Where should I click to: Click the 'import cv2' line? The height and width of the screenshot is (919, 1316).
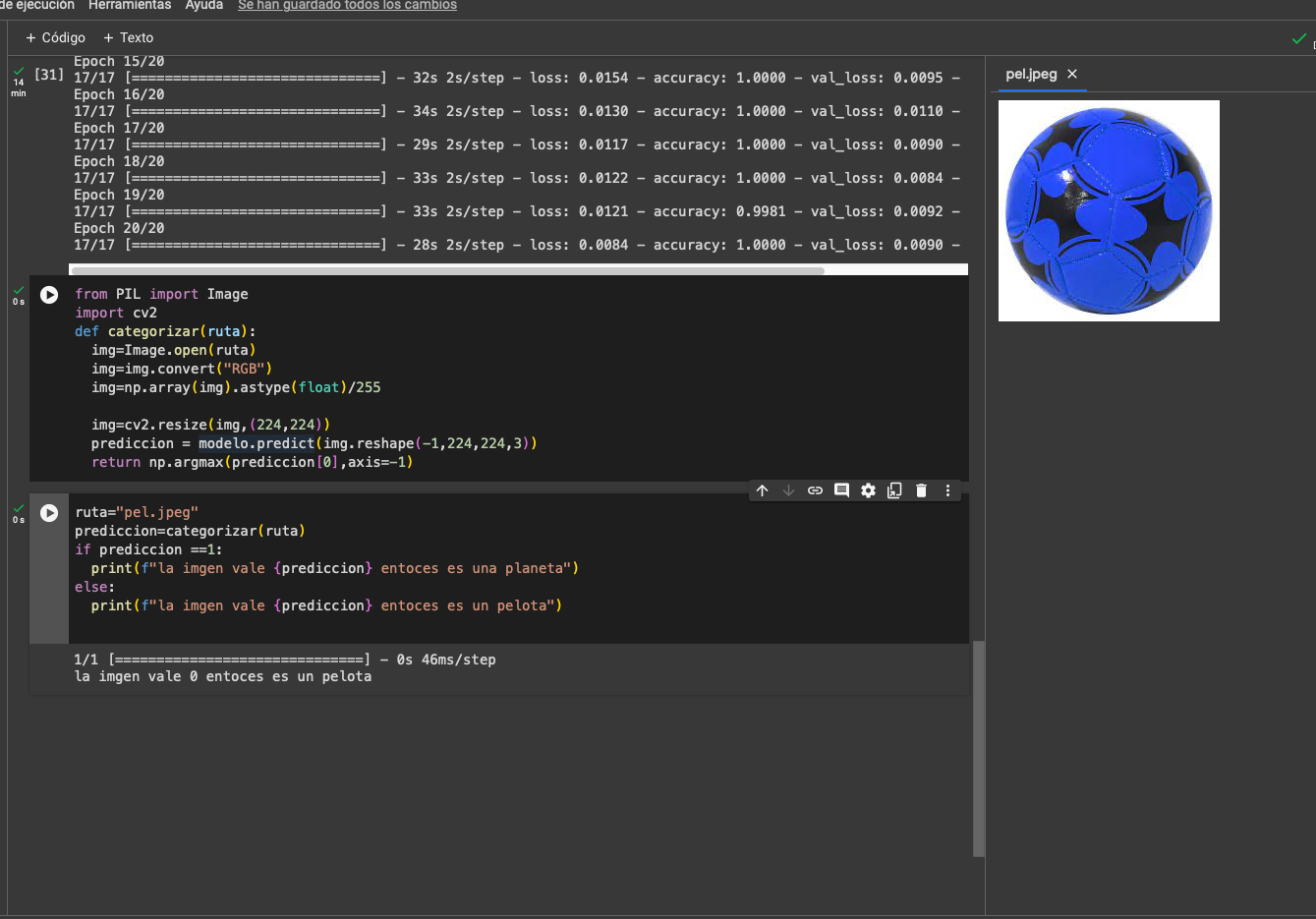click(116, 313)
